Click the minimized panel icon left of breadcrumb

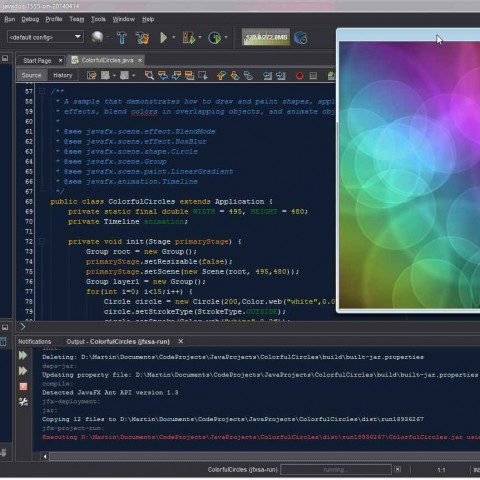5,327
